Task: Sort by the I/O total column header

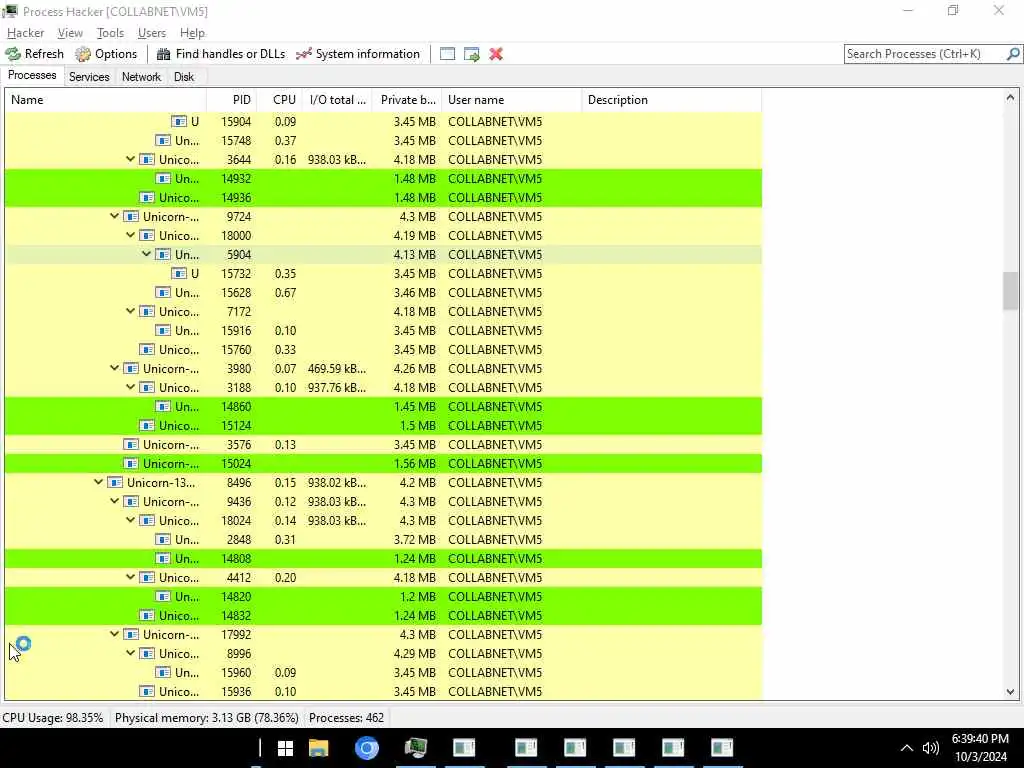Action: pos(337,100)
